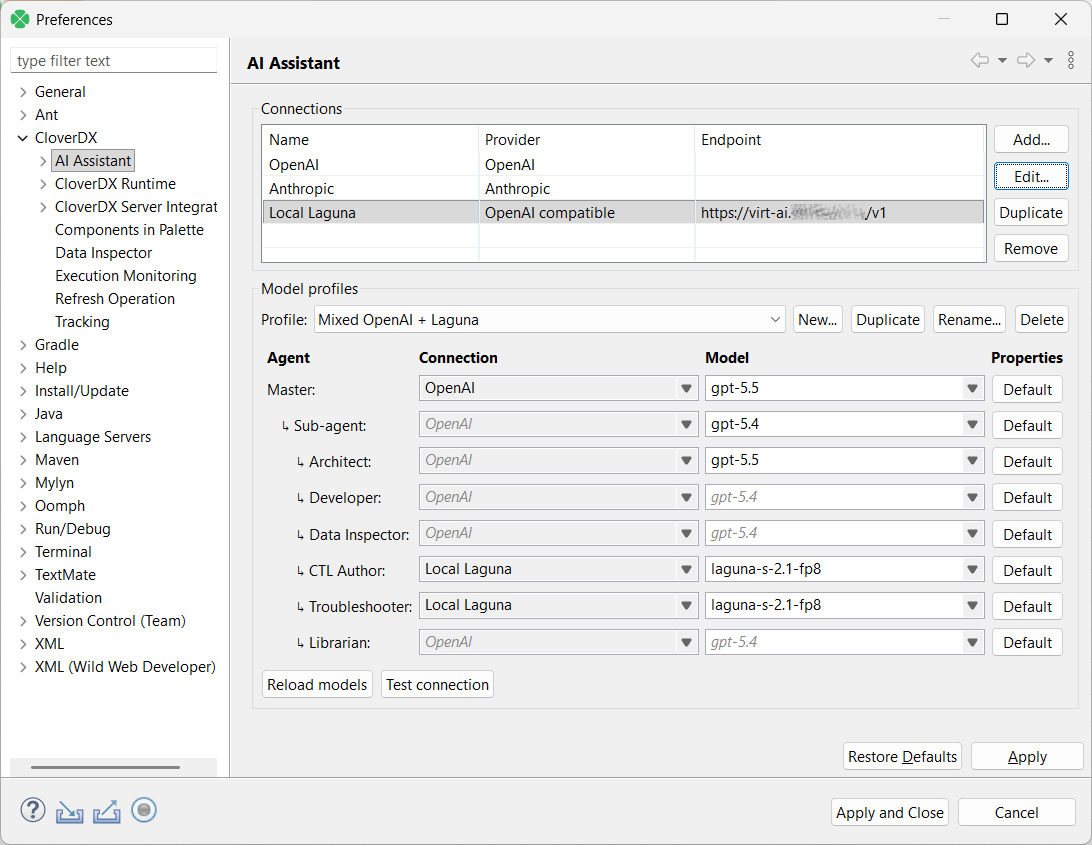Image resolution: width=1092 pixels, height=845 pixels.
Task: Click the import preferences icon
Action: point(70,812)
